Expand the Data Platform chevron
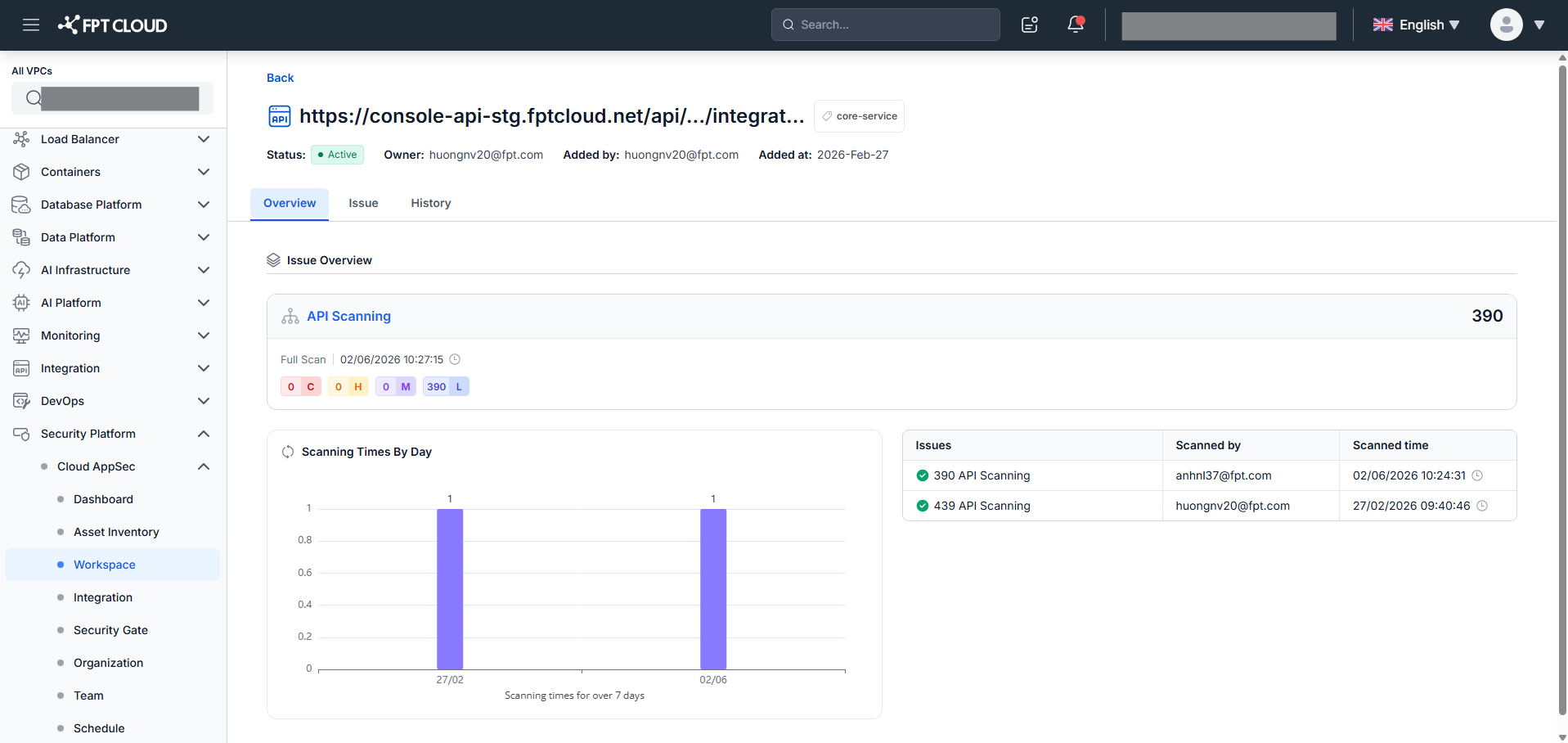Screen dimensions: 1568x743 click(x=204, y=237)
